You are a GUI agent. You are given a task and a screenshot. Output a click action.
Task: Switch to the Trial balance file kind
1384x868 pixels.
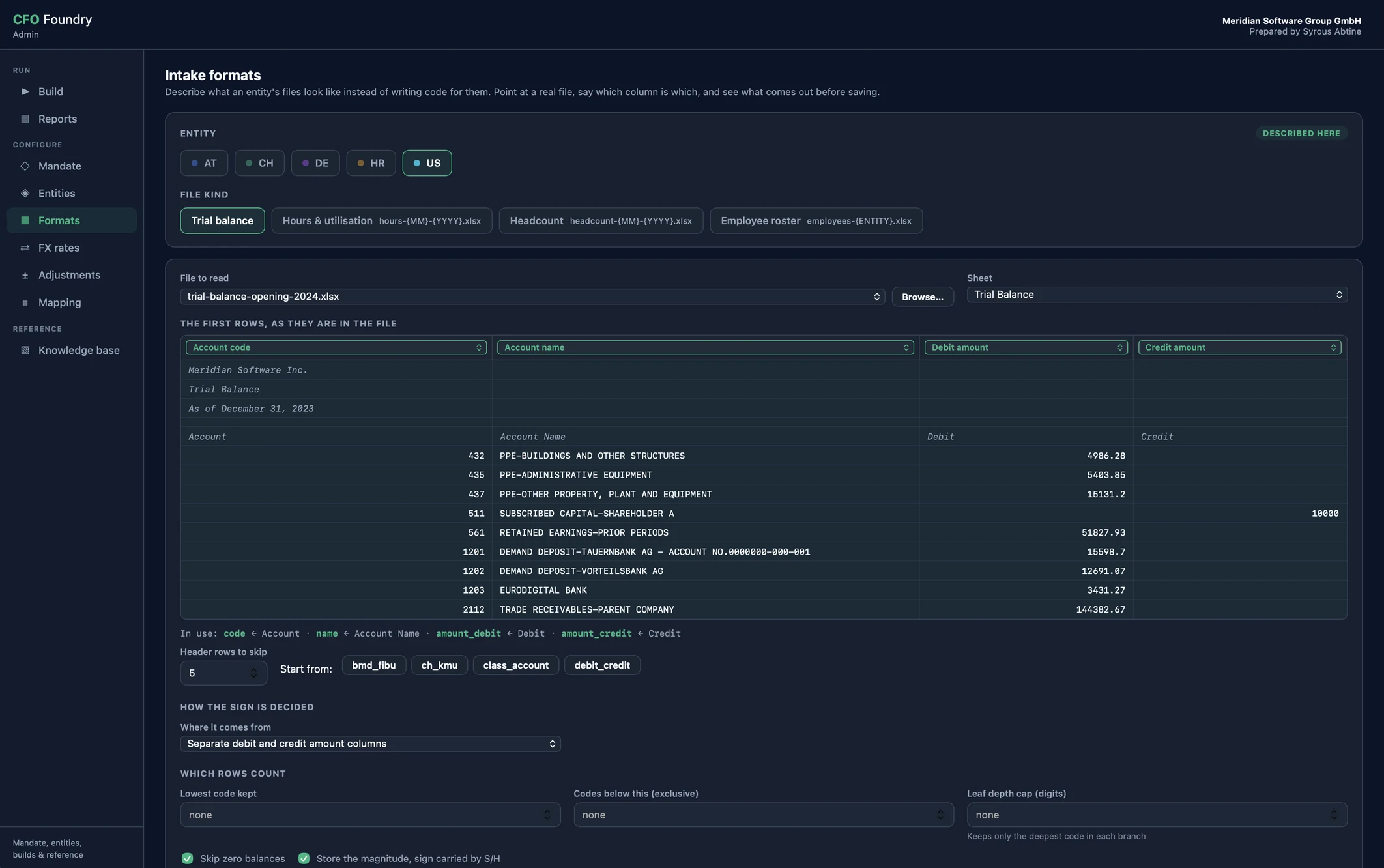point(222,220)
